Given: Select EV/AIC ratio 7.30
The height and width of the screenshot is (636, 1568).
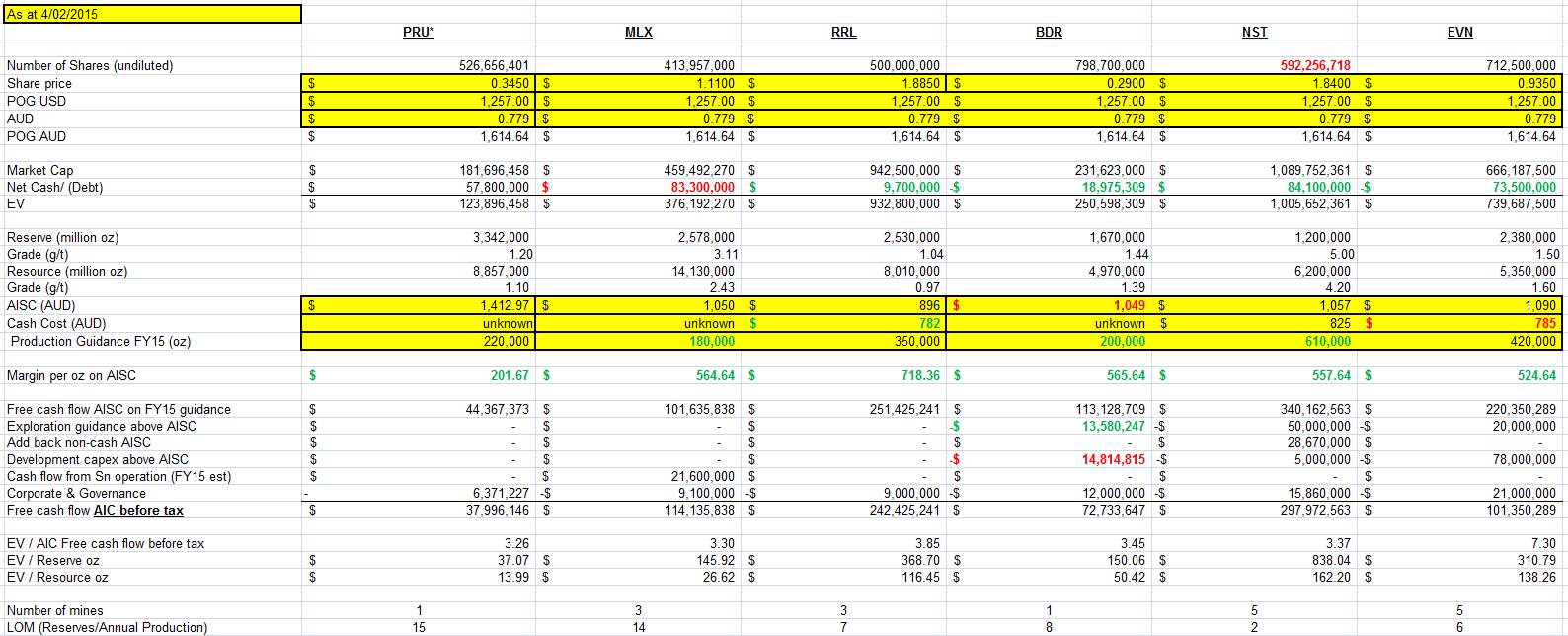Looking at the screenshot, I should click(x=1543, y=544).
